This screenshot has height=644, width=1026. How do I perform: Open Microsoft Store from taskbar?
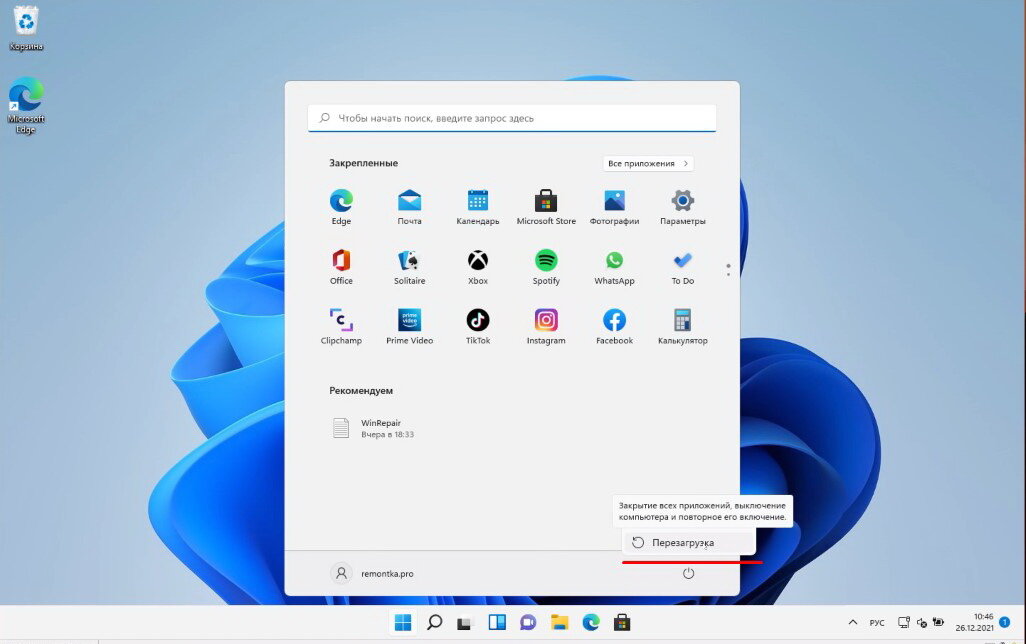pos(622,622)
